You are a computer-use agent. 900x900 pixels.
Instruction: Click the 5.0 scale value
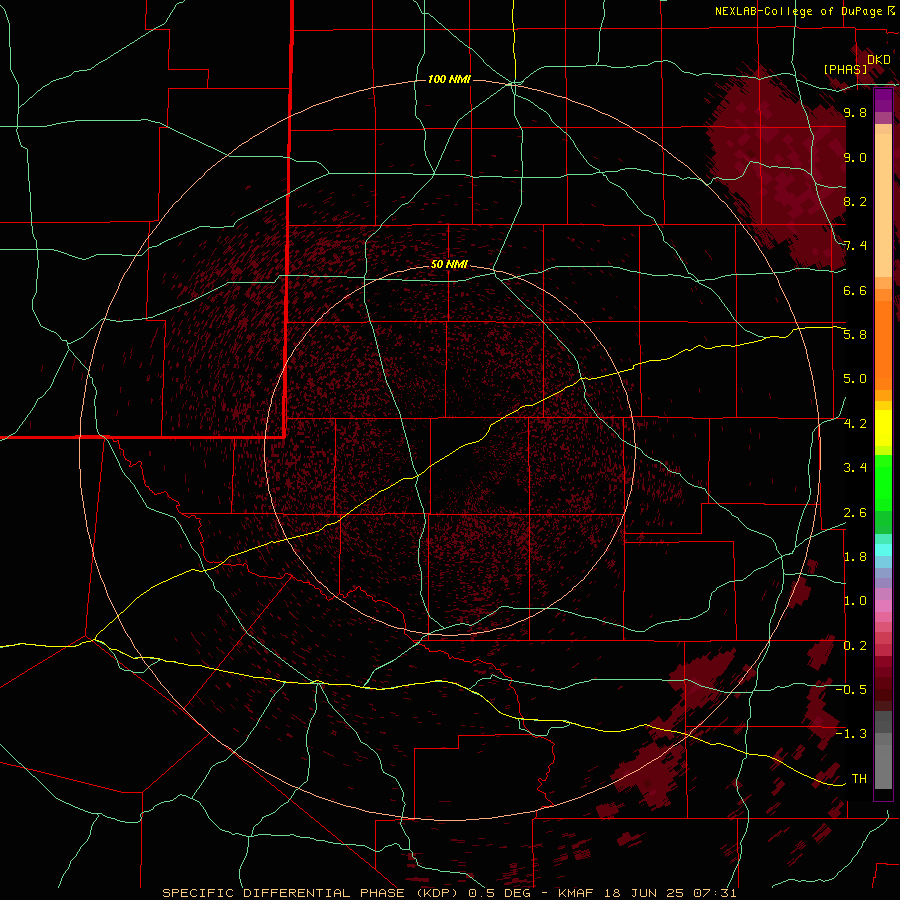(855, 379)
